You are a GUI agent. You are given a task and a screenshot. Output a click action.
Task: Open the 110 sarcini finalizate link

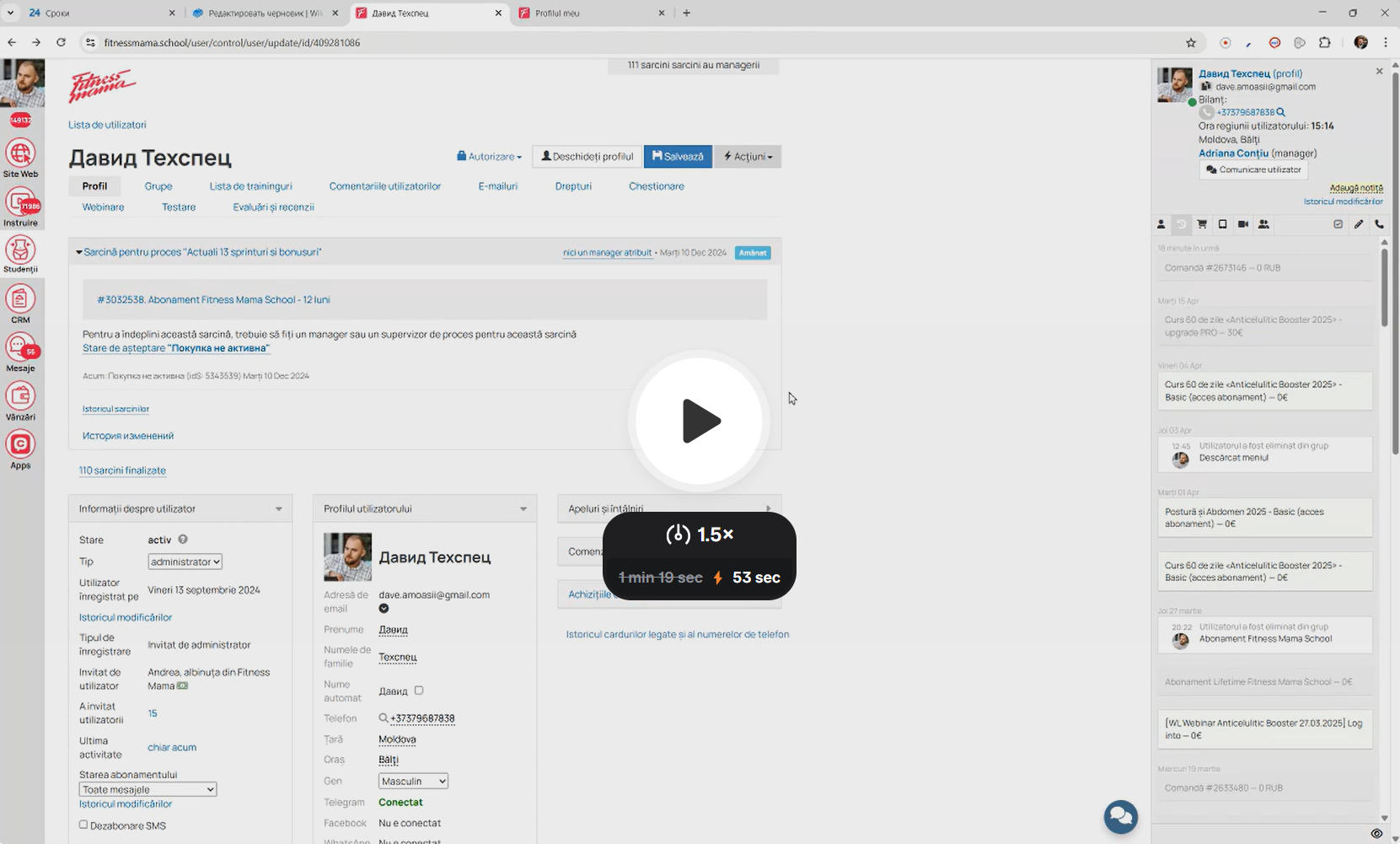pyautogui.click(x=122, y=470)
